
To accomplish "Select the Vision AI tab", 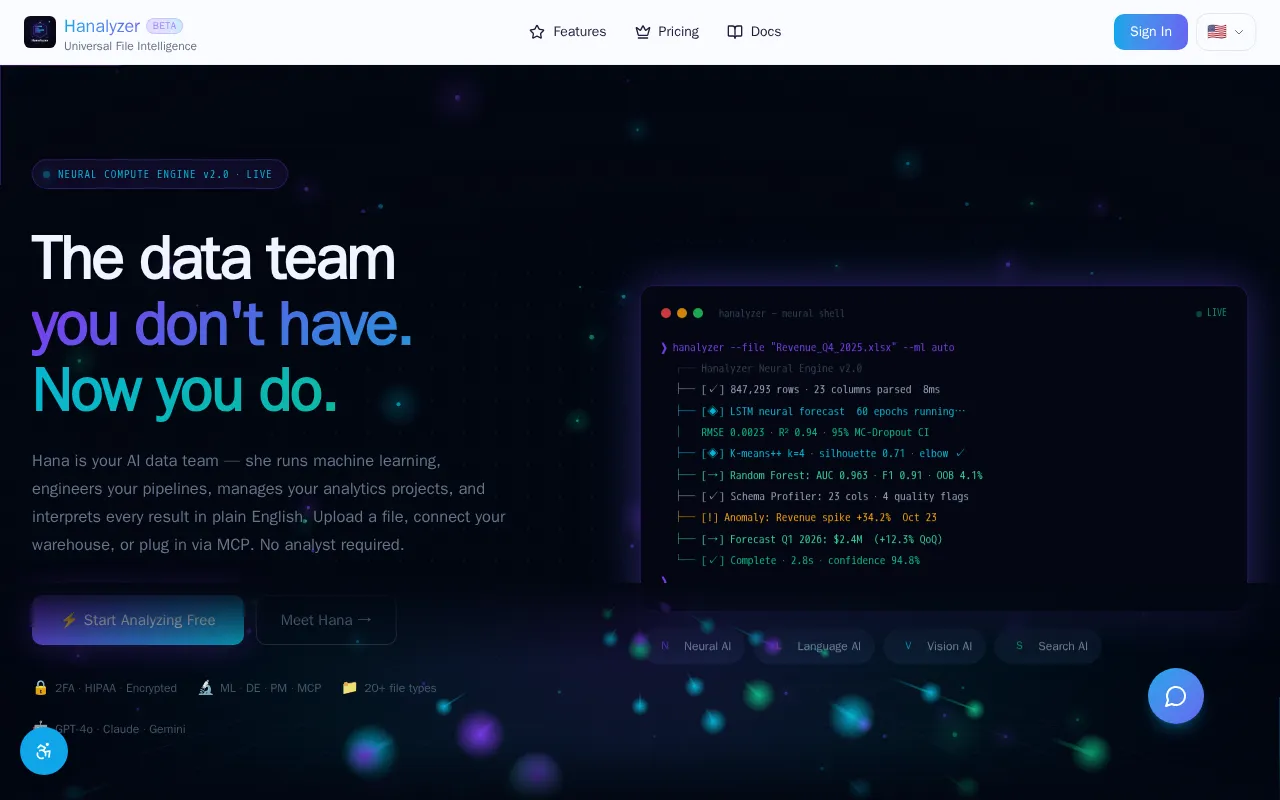I will (x=935, y=646).
